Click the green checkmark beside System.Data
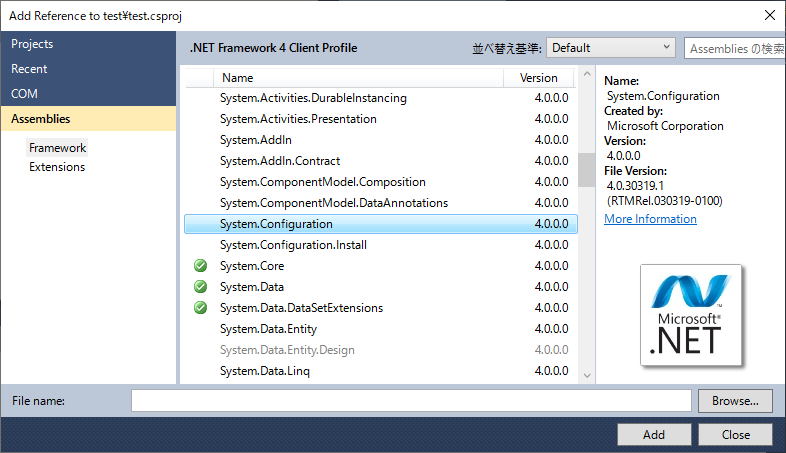 click(201, 287)
